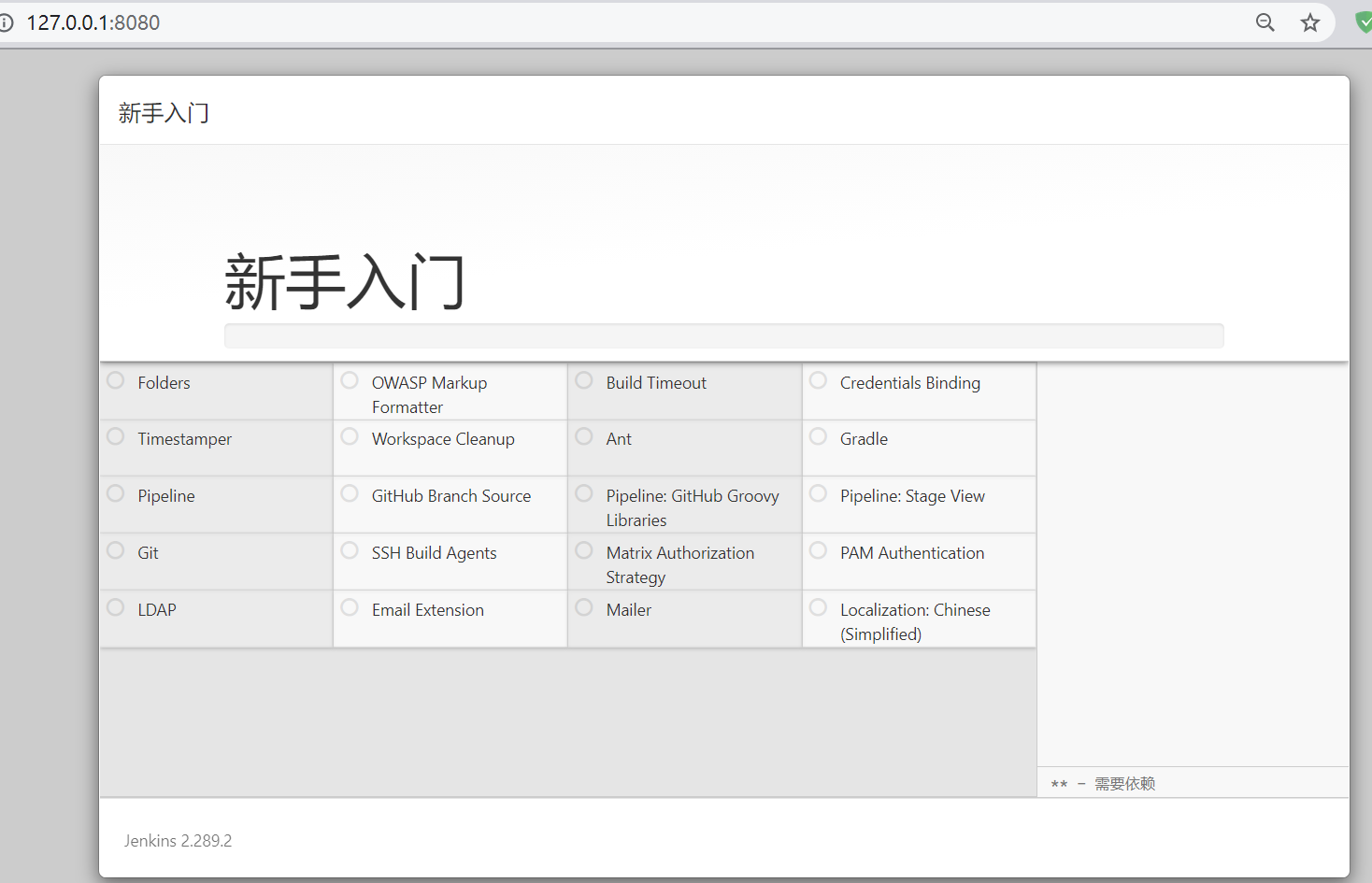Click the Email Extension label
Screen dimensions: 1372x883
(x=428, y=610)
